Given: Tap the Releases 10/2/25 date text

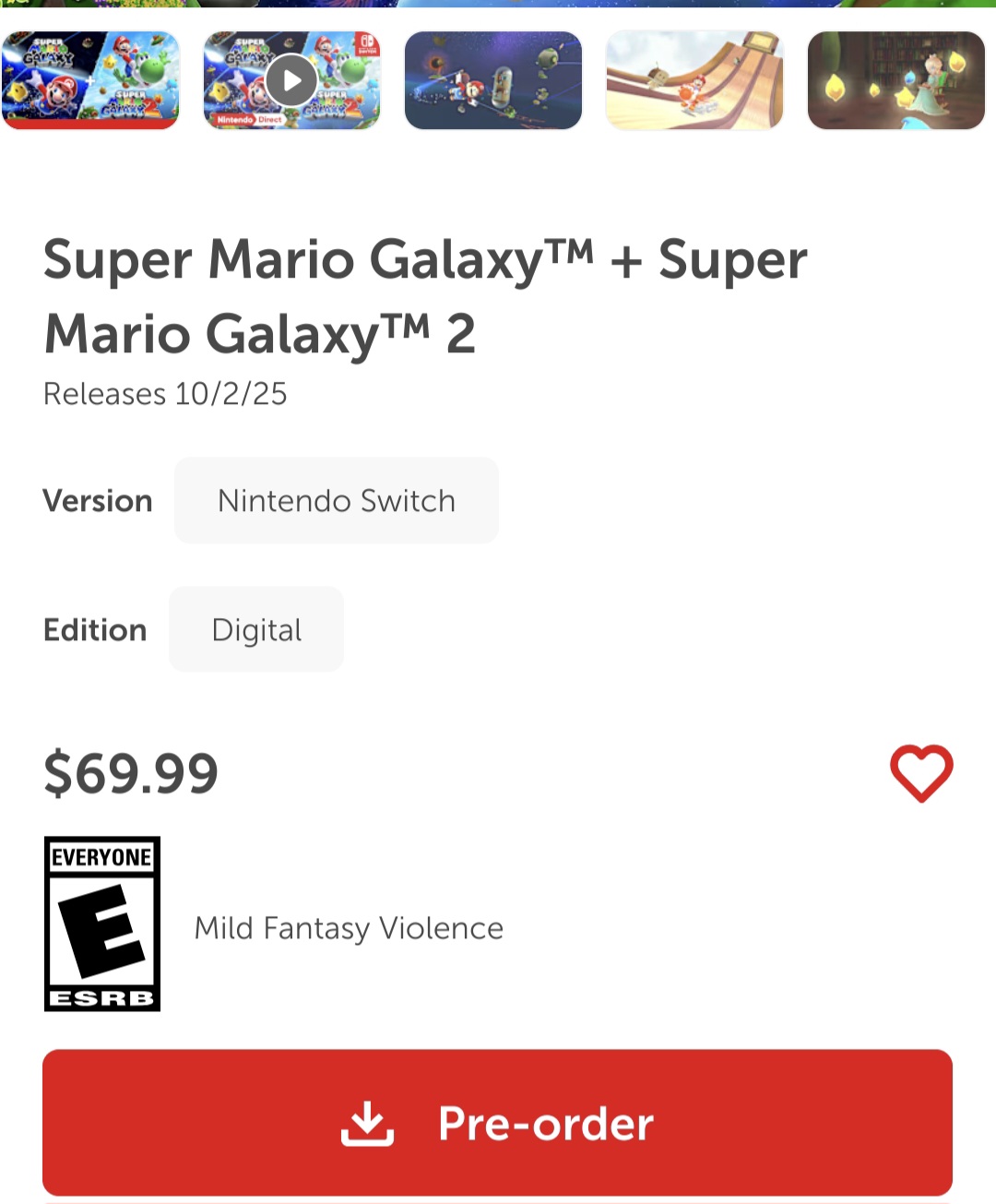Looking at the screenshot, I should click(x=165, y=394).
